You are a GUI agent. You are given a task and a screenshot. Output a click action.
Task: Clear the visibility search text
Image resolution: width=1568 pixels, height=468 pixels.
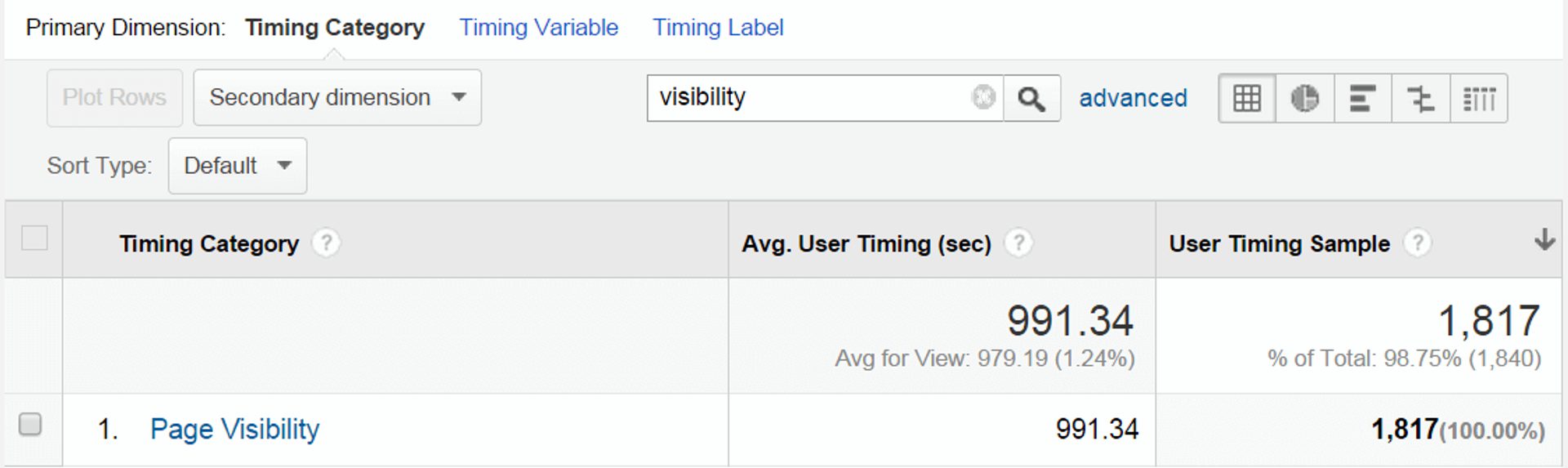(984, 97)
